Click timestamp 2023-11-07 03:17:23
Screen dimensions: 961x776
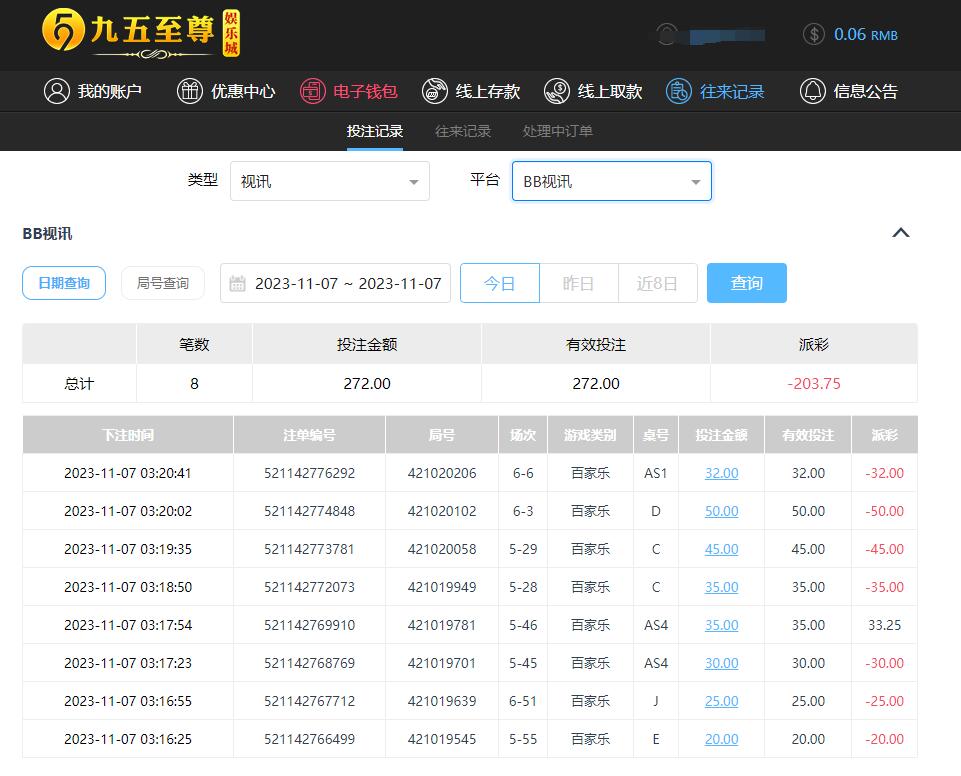(127, 663)
